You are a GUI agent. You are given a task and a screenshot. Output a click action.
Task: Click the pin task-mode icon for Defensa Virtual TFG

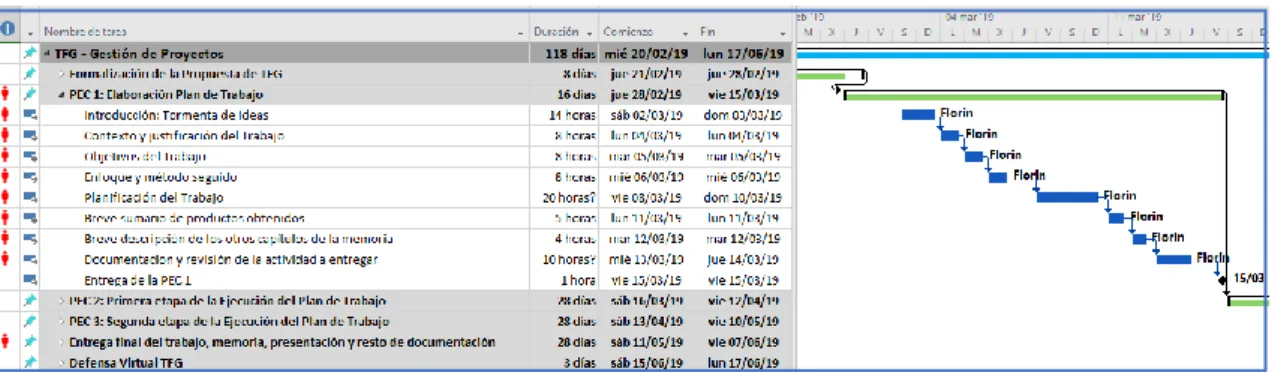[30, 362]
